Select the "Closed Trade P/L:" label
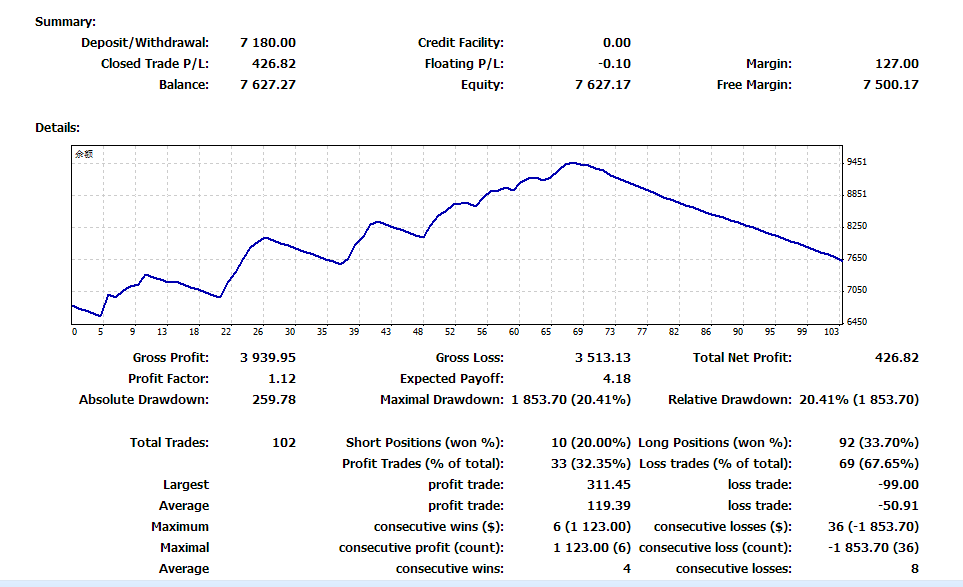Image resolution: width=963 pixels, height=587 pixels. pyautogui.click(x=155, y=63)
